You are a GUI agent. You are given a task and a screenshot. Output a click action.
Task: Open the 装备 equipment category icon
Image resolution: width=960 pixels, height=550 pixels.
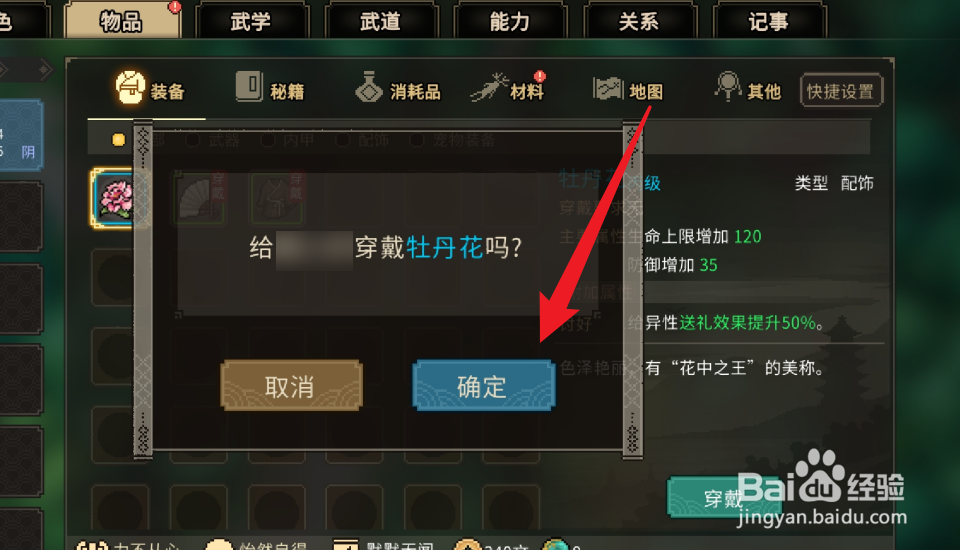(130, 87)
